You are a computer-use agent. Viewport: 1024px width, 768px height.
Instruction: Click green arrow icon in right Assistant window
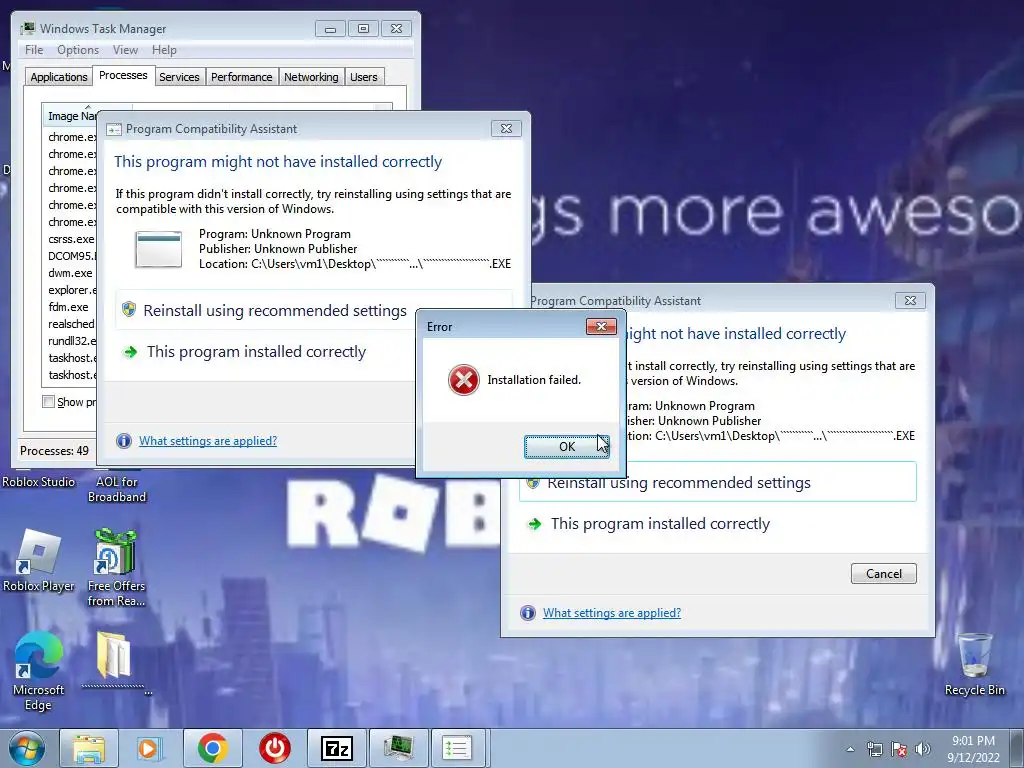tap(535, 524)
